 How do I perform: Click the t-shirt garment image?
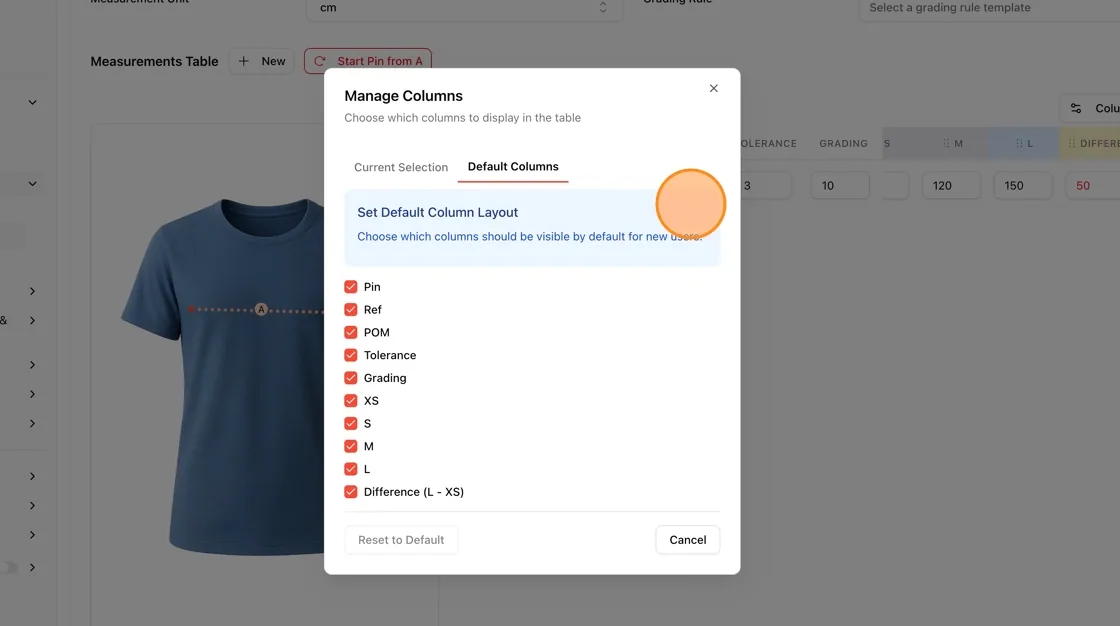click(222, 377)
